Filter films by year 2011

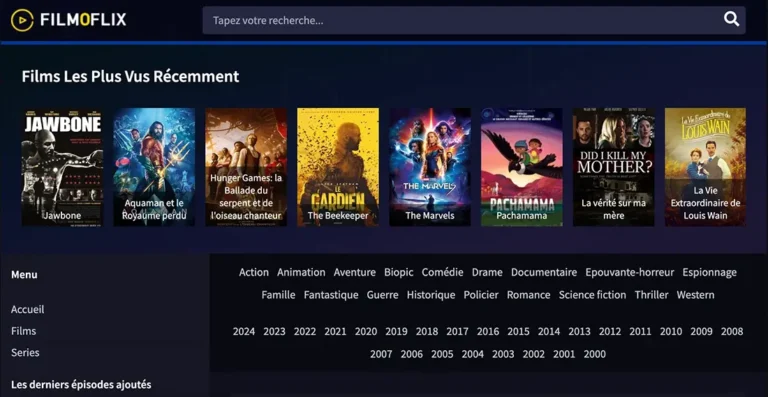pos(640,331)
